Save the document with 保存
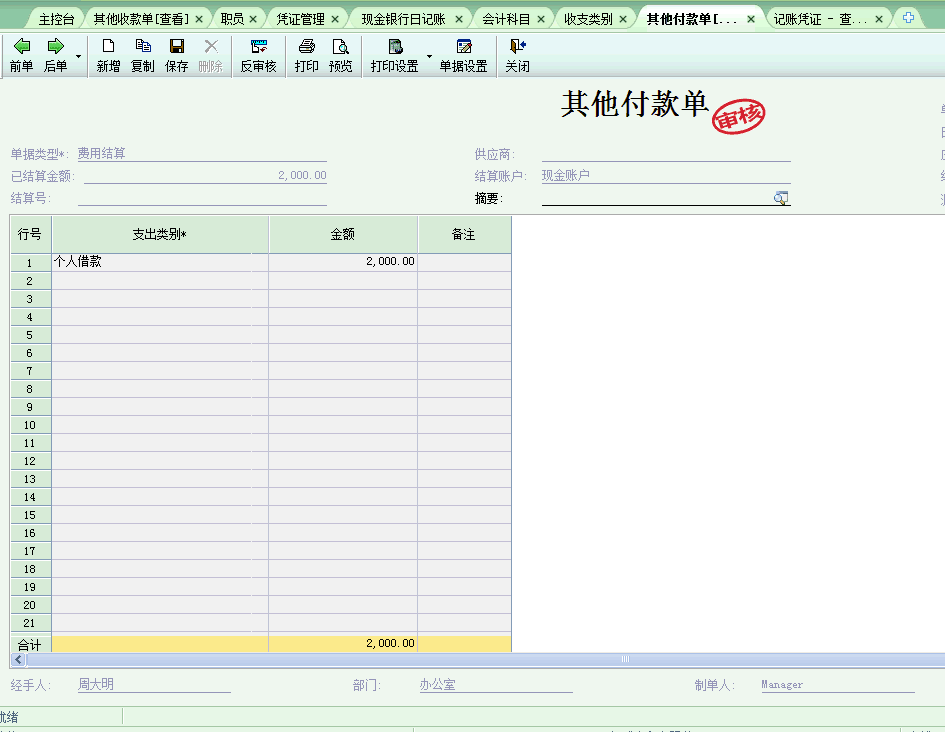Screen dimensions: 945x732 click(177, 55)
